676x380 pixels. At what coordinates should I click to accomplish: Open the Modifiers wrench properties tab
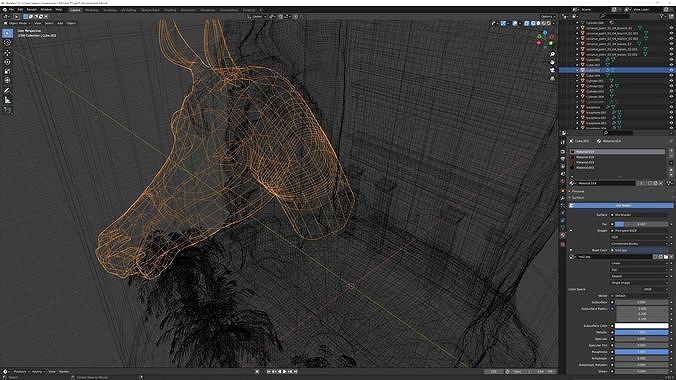pos(563,198)
